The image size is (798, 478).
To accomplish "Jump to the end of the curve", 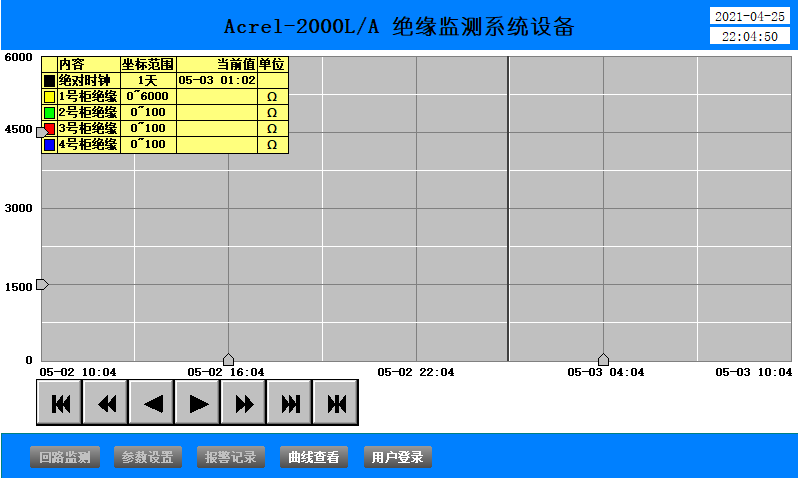I will [x=290, y=403].
